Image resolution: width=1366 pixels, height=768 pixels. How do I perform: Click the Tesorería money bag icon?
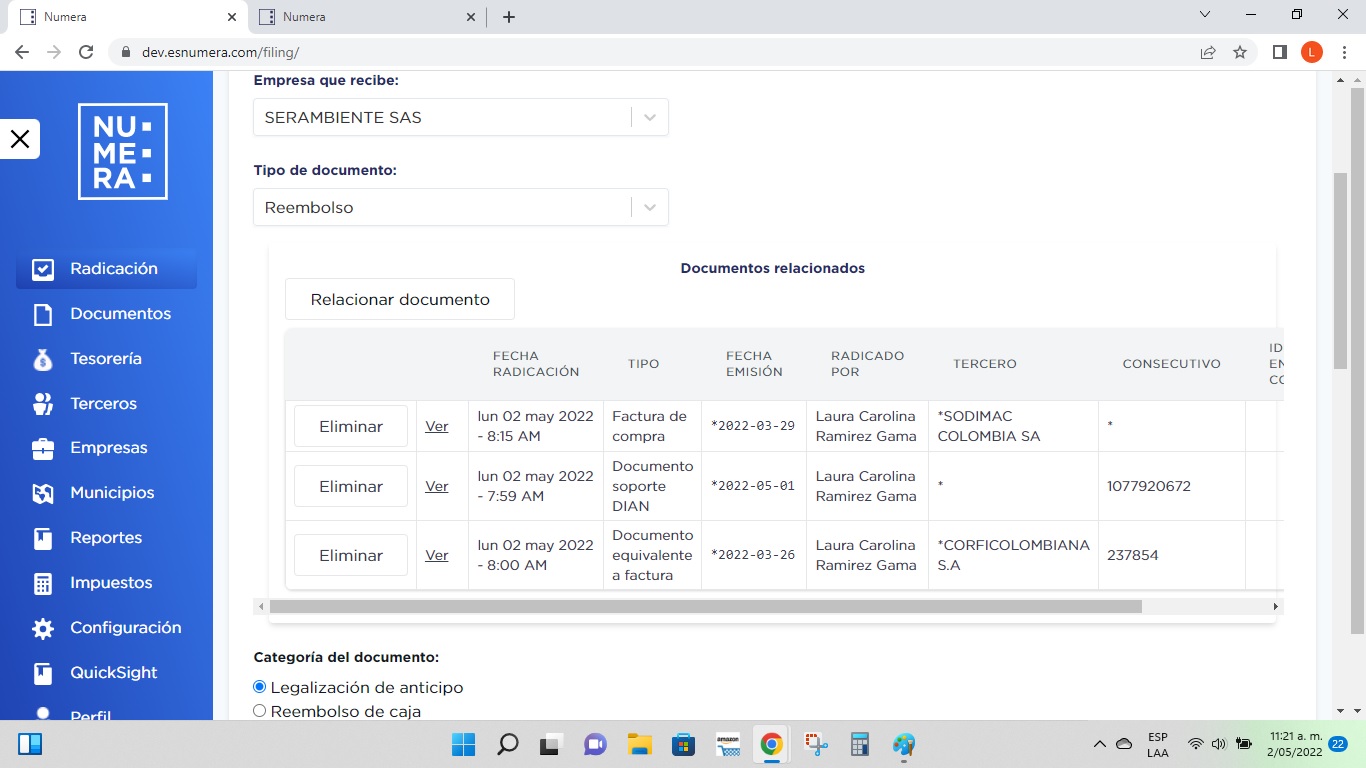point(42,359)
